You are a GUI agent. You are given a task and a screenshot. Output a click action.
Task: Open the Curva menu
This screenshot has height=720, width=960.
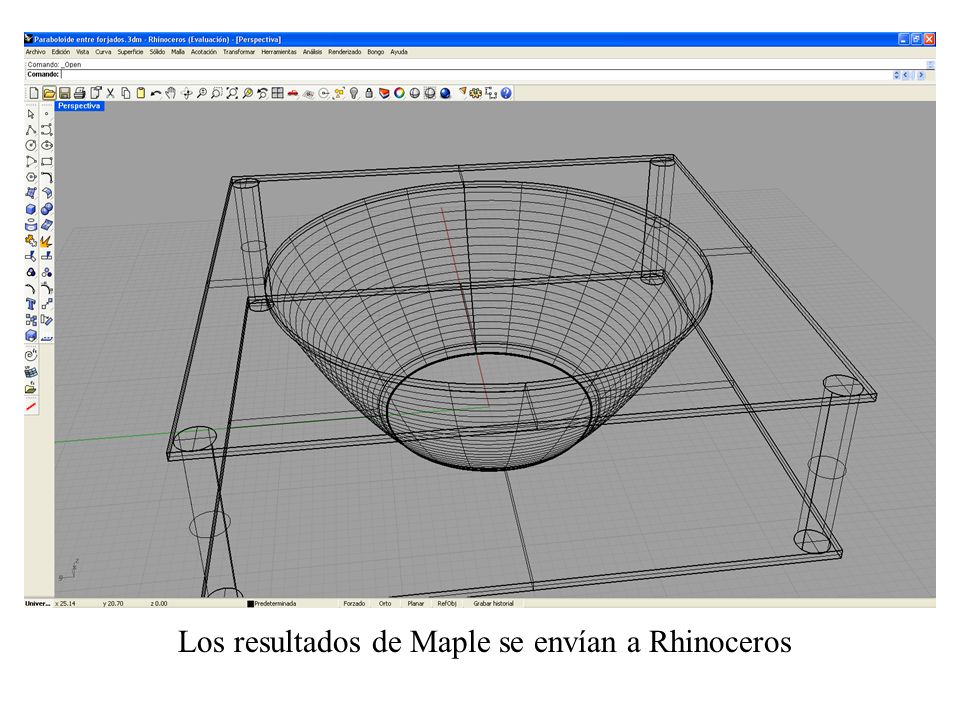click(x=103, y=52)
